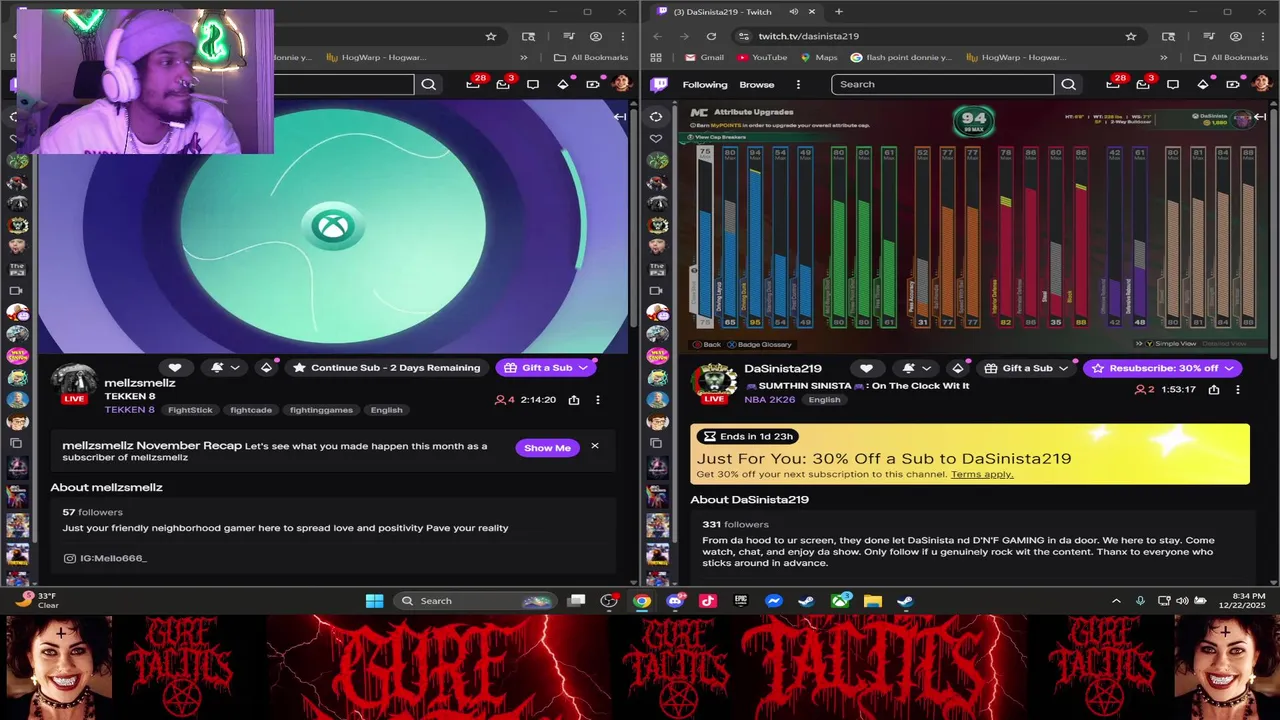The height and width of the screenshot is (720, 1280).
Task: Open YouTube bookmark in right browser
Action: click(762, 57)
